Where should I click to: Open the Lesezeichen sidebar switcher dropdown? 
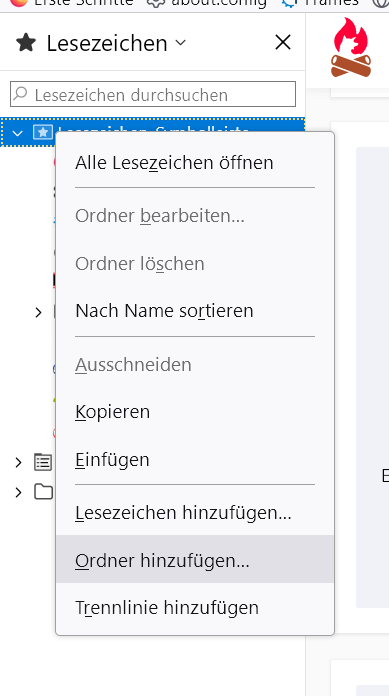point(180,43)
